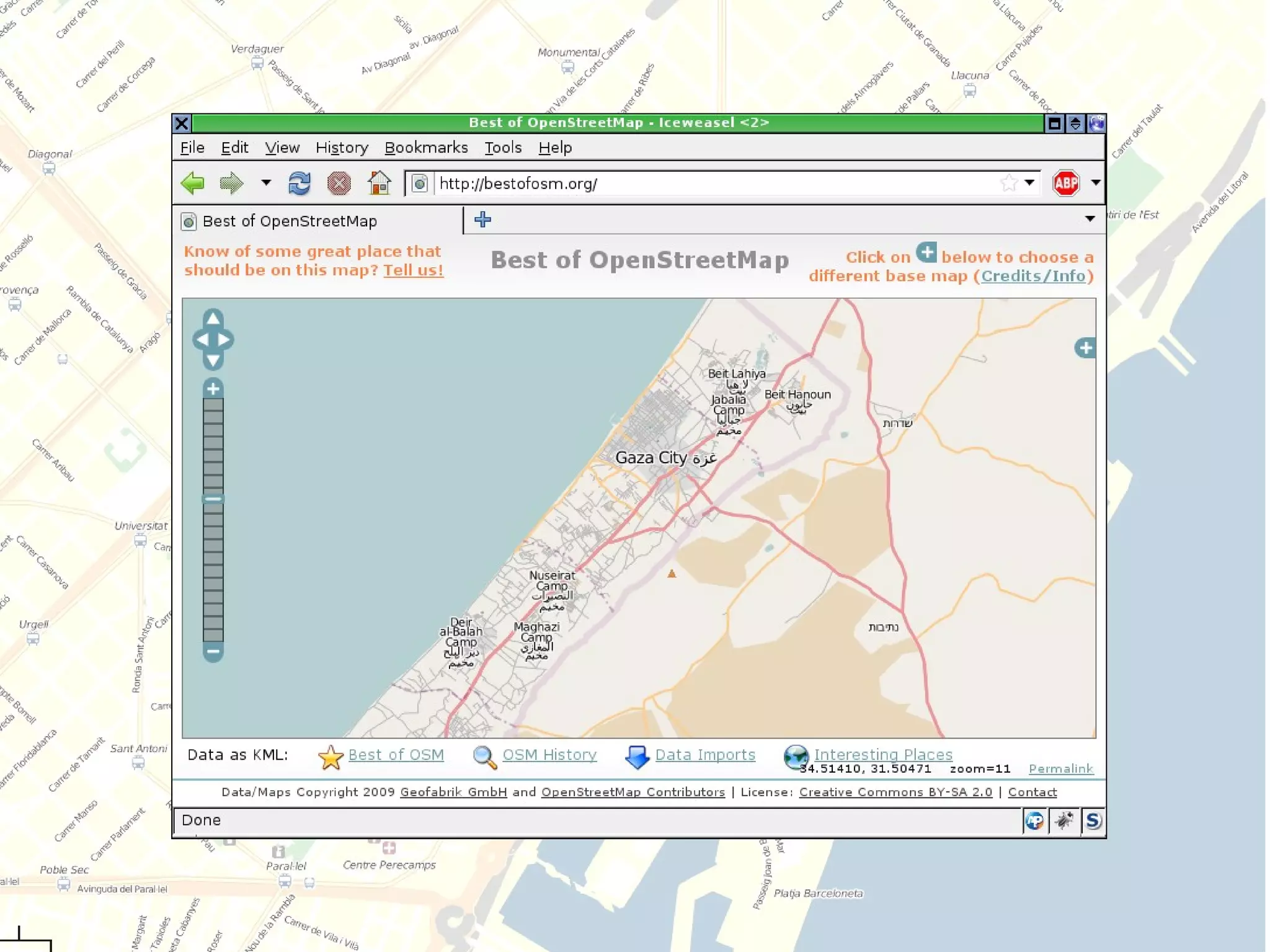Expand the list all tabs dropdown
1270x952 pixels.
point(1090,219)
